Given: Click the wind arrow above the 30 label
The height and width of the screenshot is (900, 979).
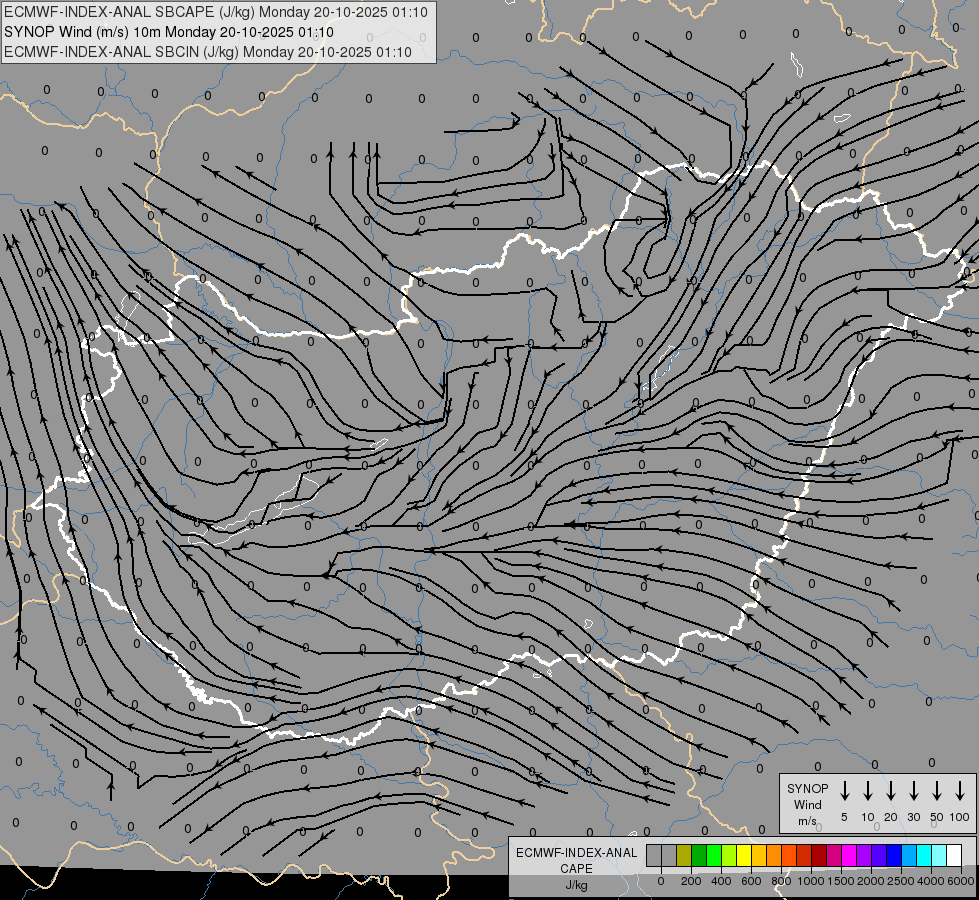Looking at the screenshot, I should [x=913, y=791].
